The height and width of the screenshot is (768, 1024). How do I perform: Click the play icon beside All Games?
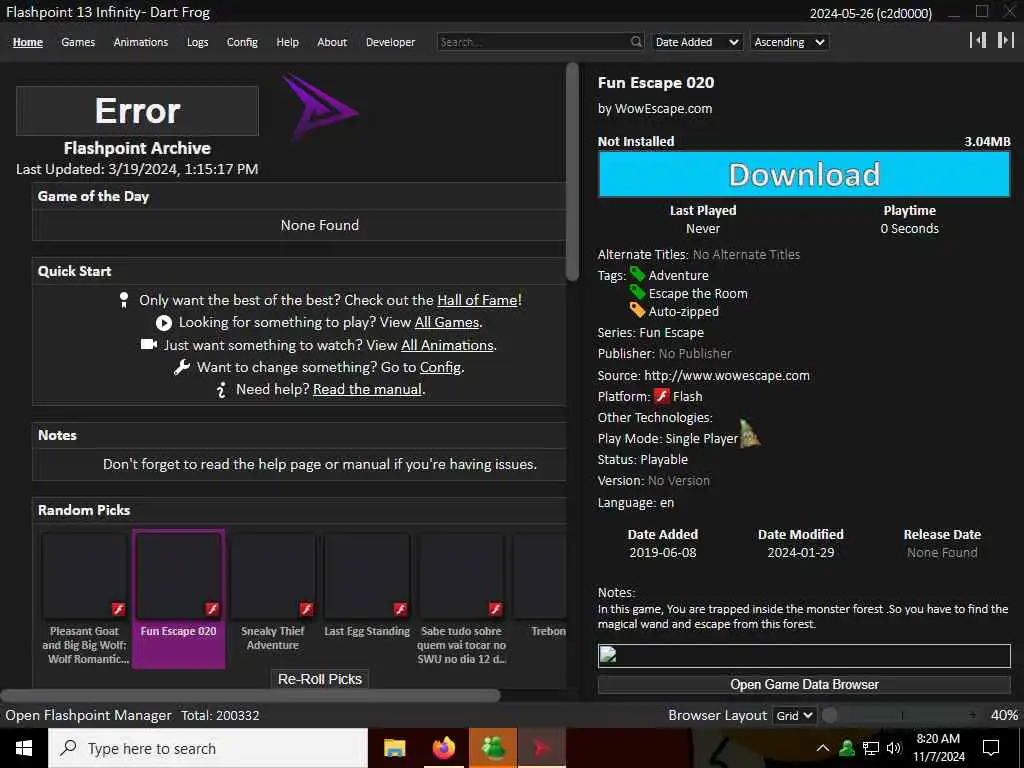164,323
